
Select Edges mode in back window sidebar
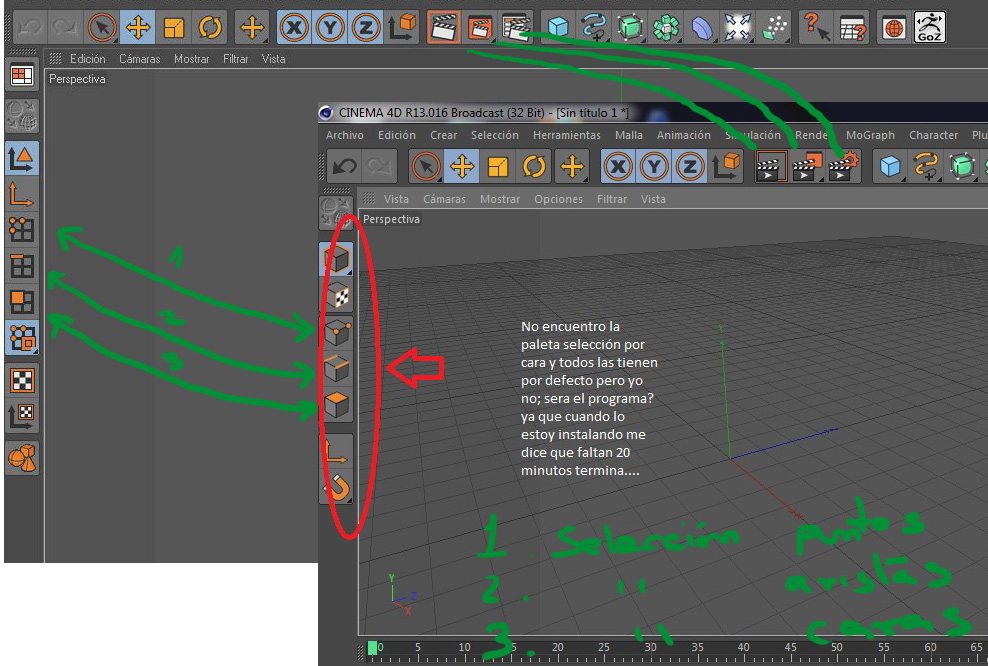pos(22,266)
